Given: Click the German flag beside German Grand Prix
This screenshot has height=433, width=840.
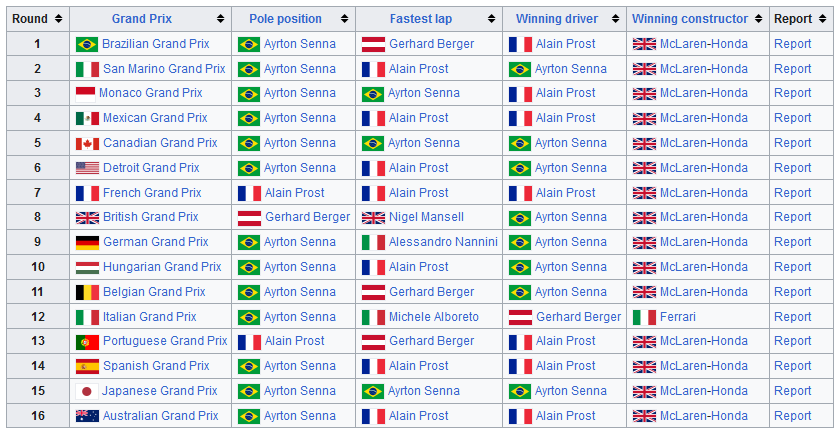Looking at the screenshot, I should [x=86, y=242].
